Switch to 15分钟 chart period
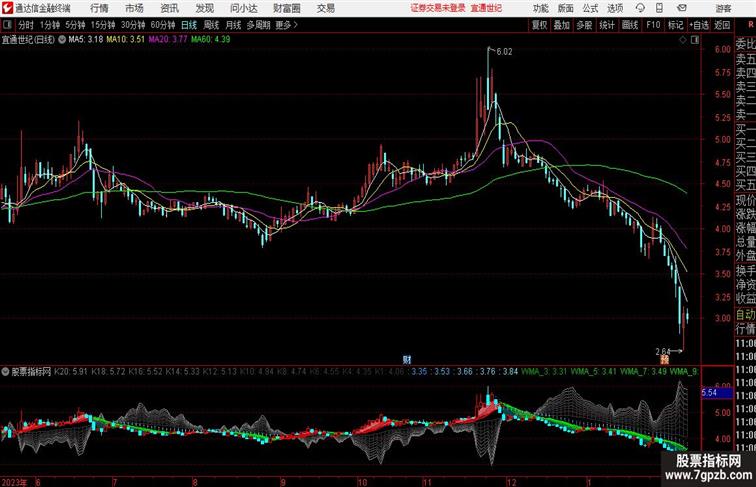Viewport: 756px width, 487px height. click(103, 25)
